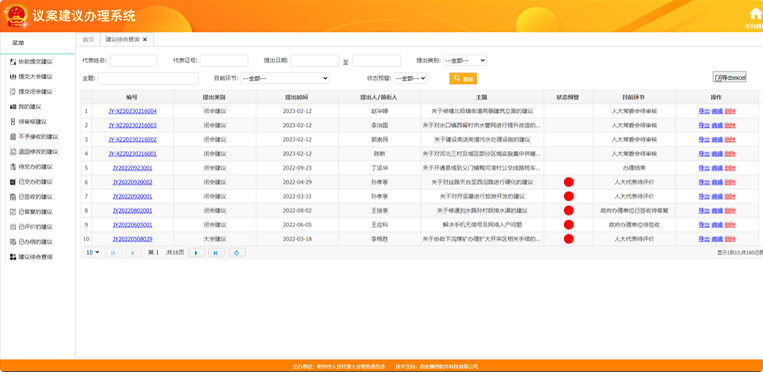Go to the first results page
The width and height of the screenshot is (763, 372).
pyautogui.click(x=114, y=253)
